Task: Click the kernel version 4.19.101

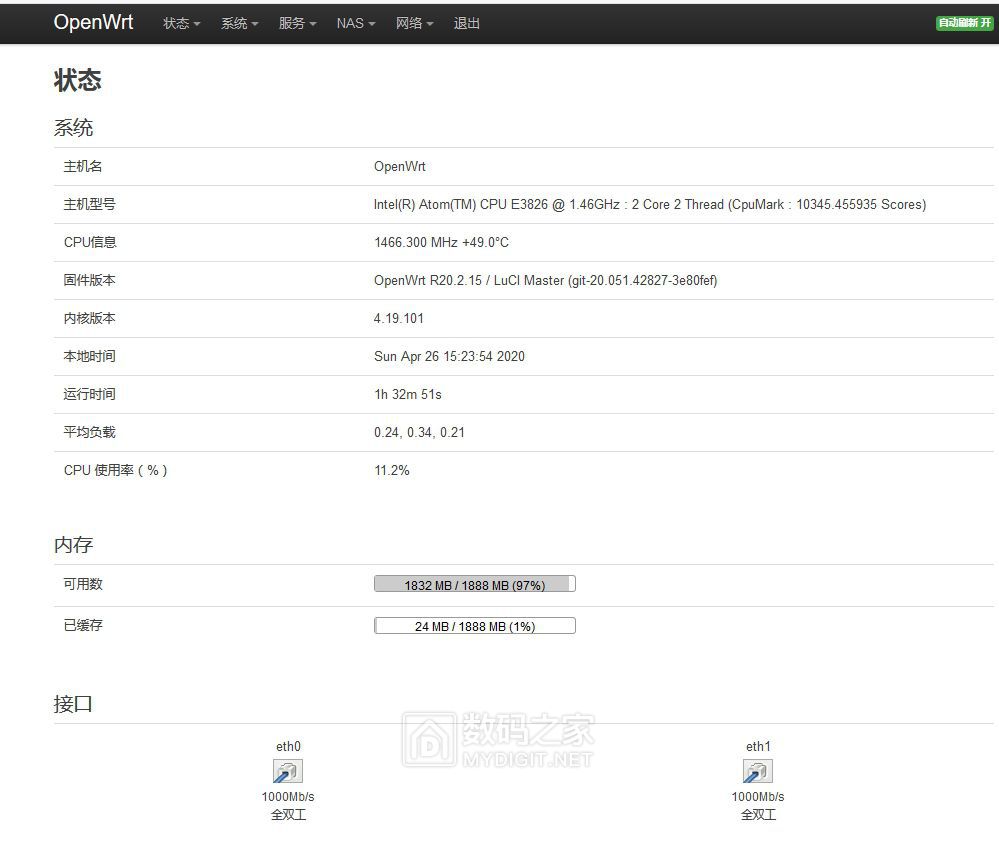Action: point(399,318)
